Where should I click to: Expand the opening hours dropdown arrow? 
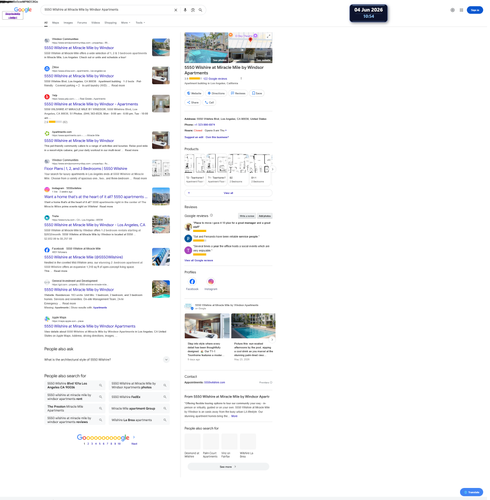pos(226,130)
